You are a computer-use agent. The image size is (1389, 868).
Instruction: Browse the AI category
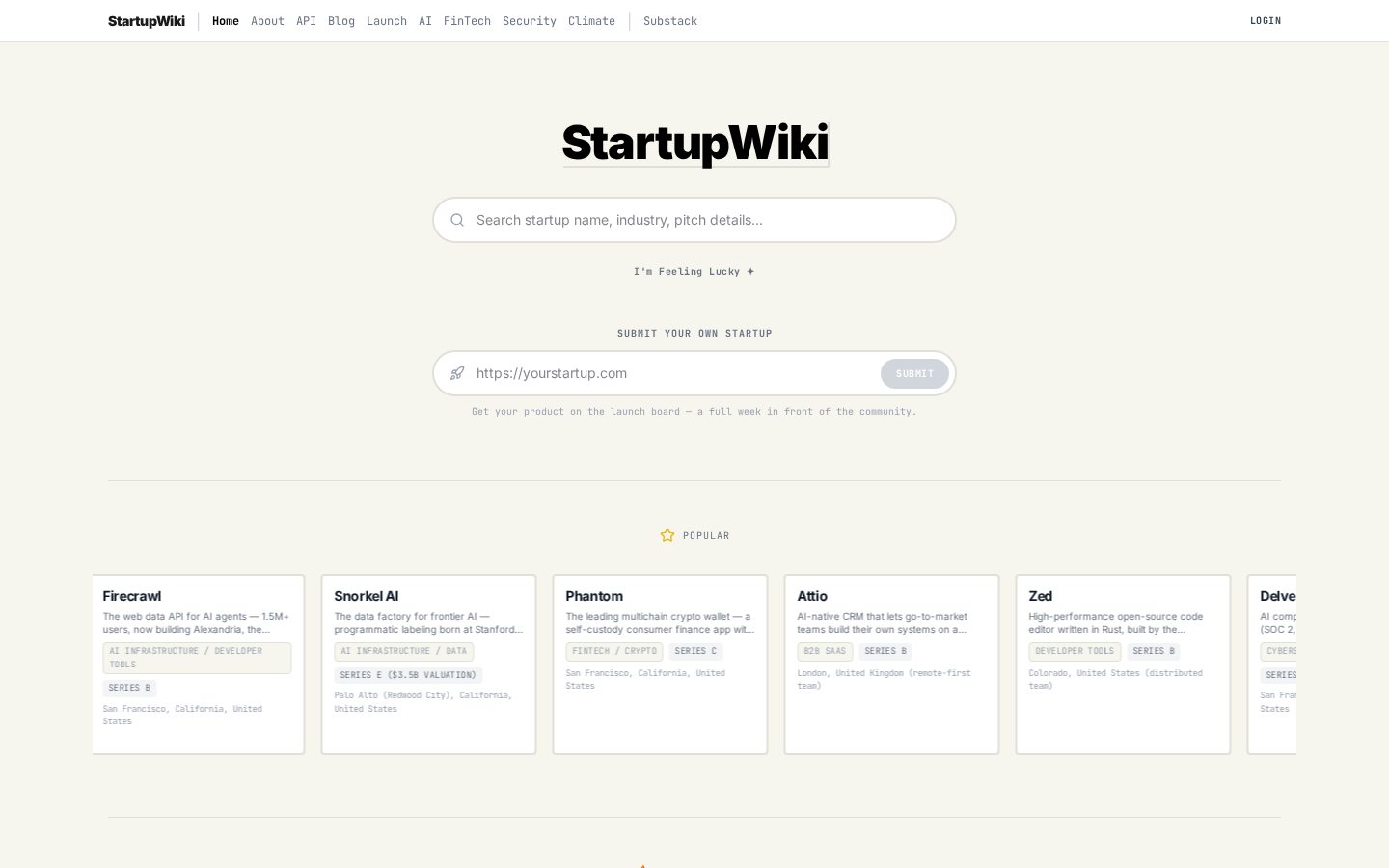click(425, 21)
